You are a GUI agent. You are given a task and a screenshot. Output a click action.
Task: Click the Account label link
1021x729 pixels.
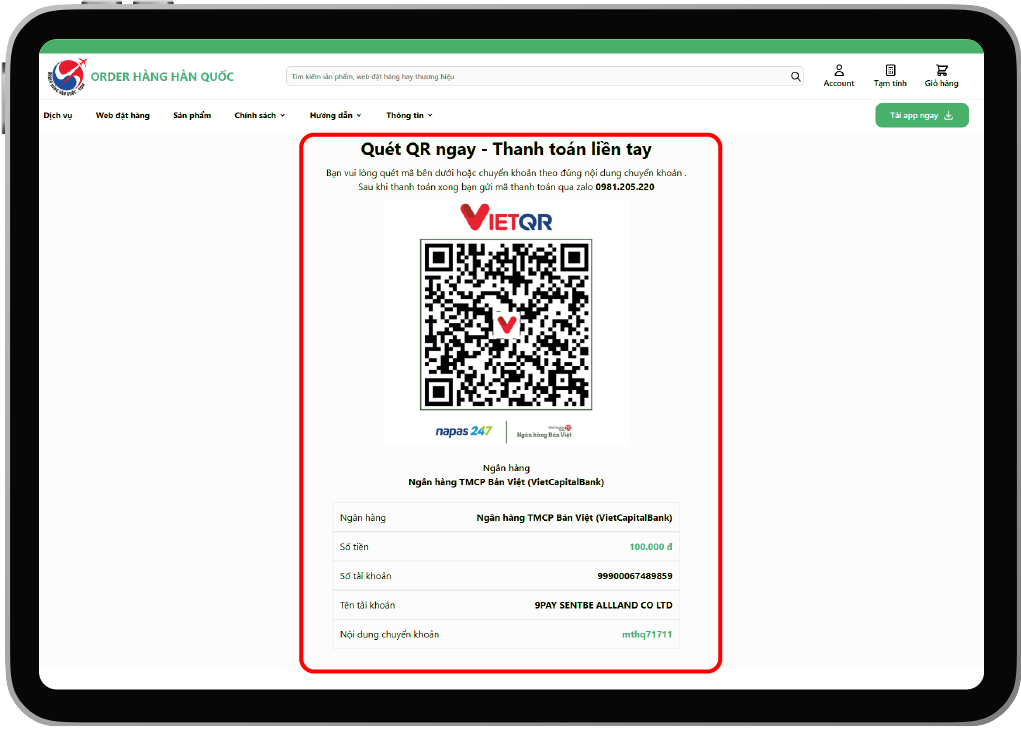[839, 83]
